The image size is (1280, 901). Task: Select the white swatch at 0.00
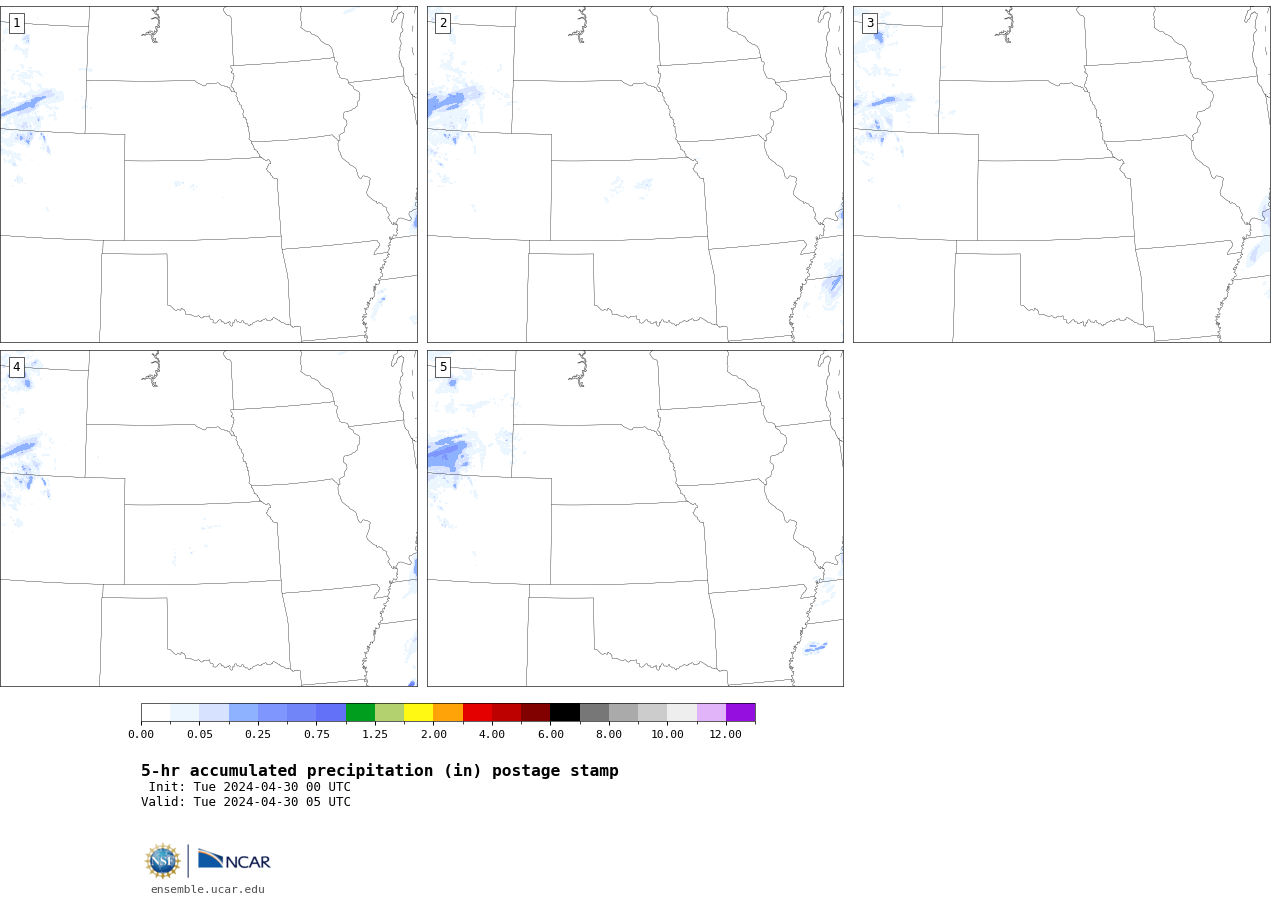155,713
